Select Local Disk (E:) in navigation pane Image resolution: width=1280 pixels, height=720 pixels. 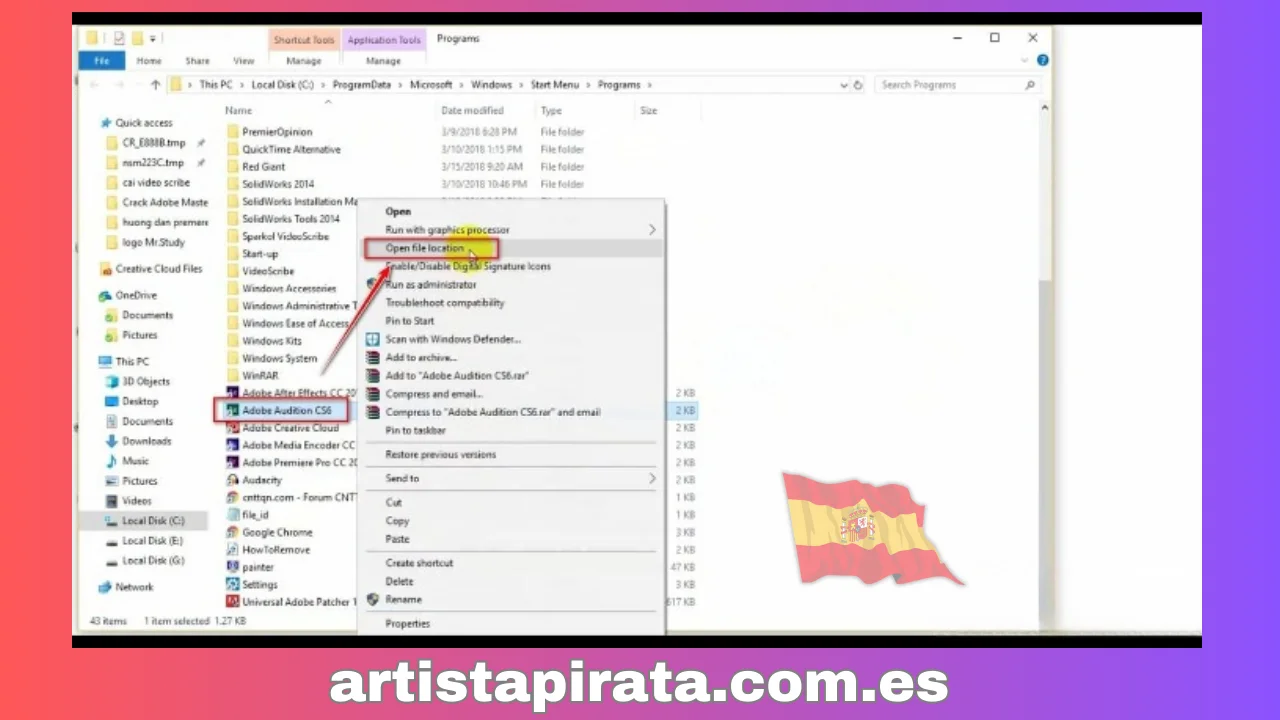[152, 541]
